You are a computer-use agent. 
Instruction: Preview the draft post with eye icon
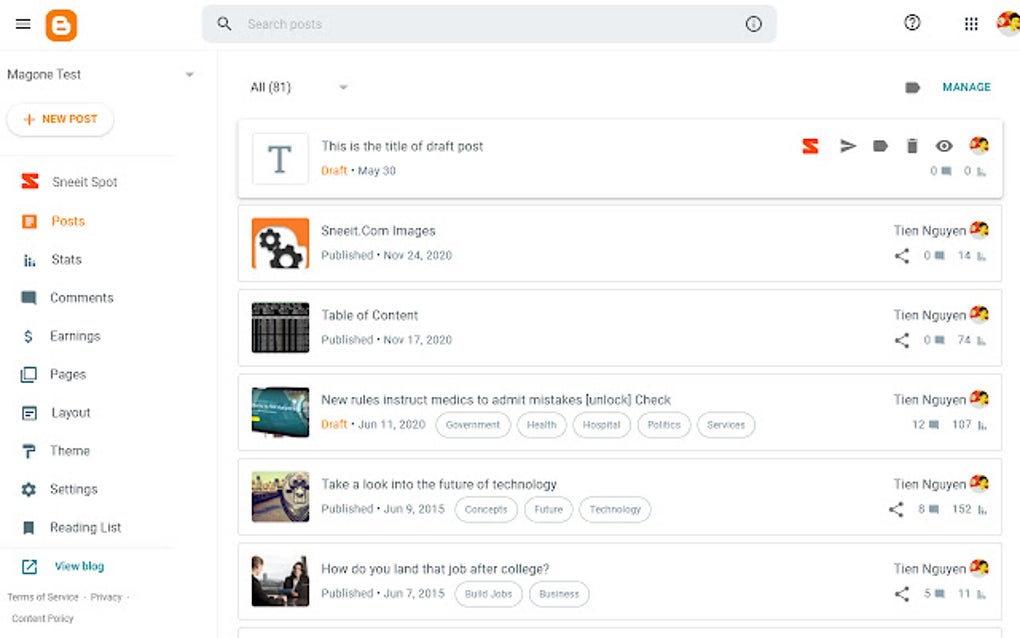pyautogui.click(x=944, y=146)
